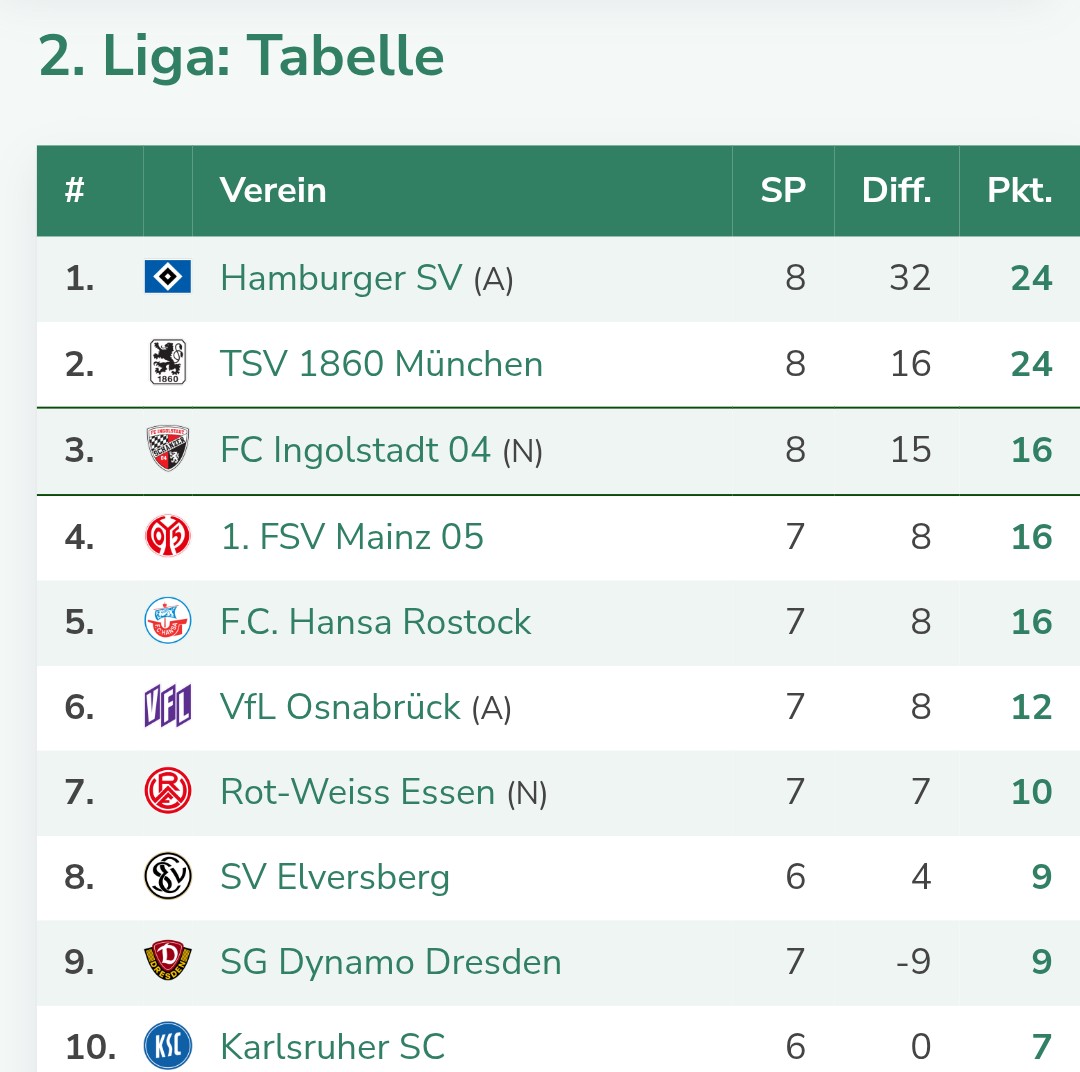Open the Karlsruher SC team link
This screenshot has height=1072, width=1080.
(332, 1046)
